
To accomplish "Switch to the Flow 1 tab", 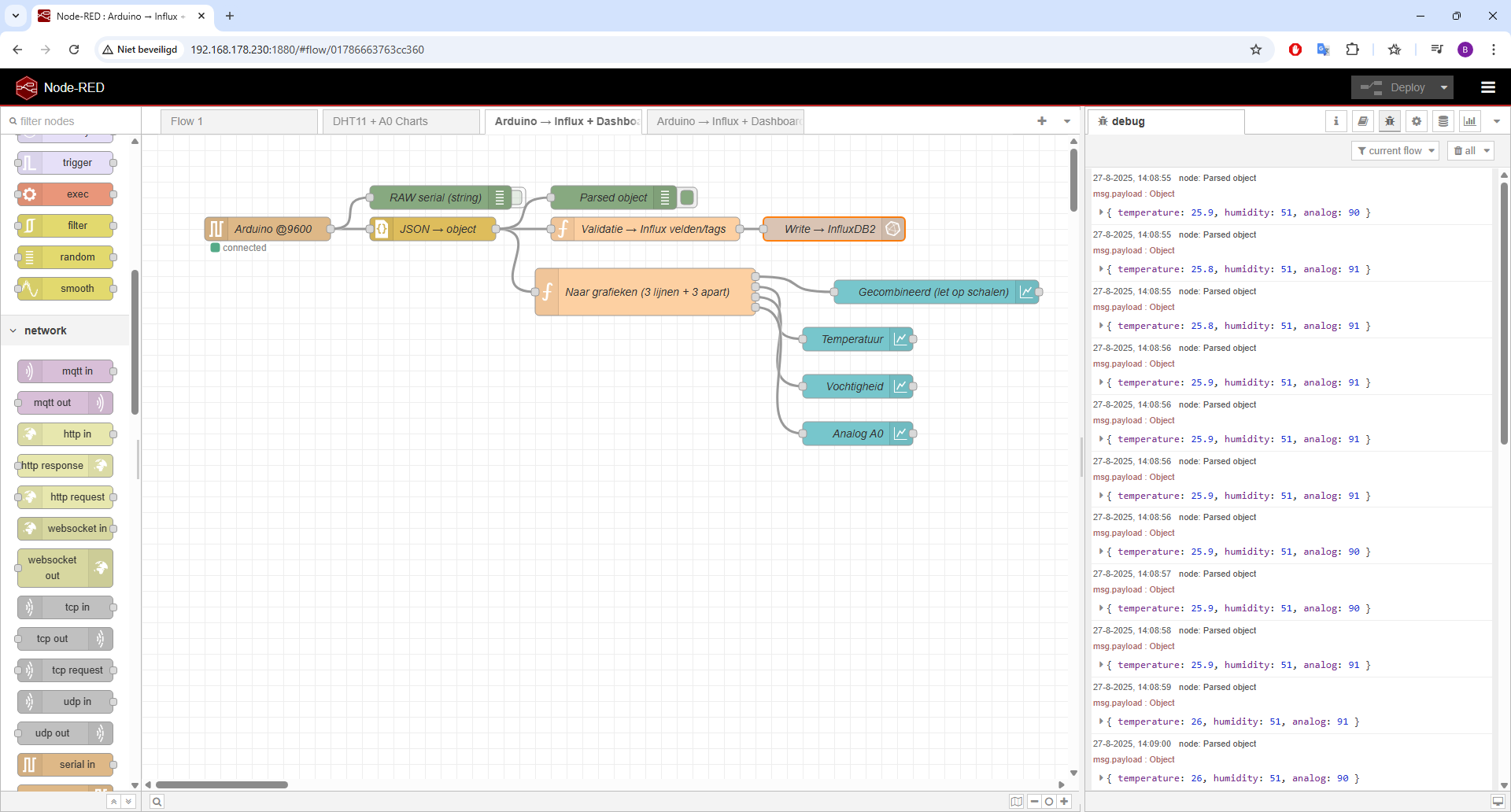I will tap(239, 121).
